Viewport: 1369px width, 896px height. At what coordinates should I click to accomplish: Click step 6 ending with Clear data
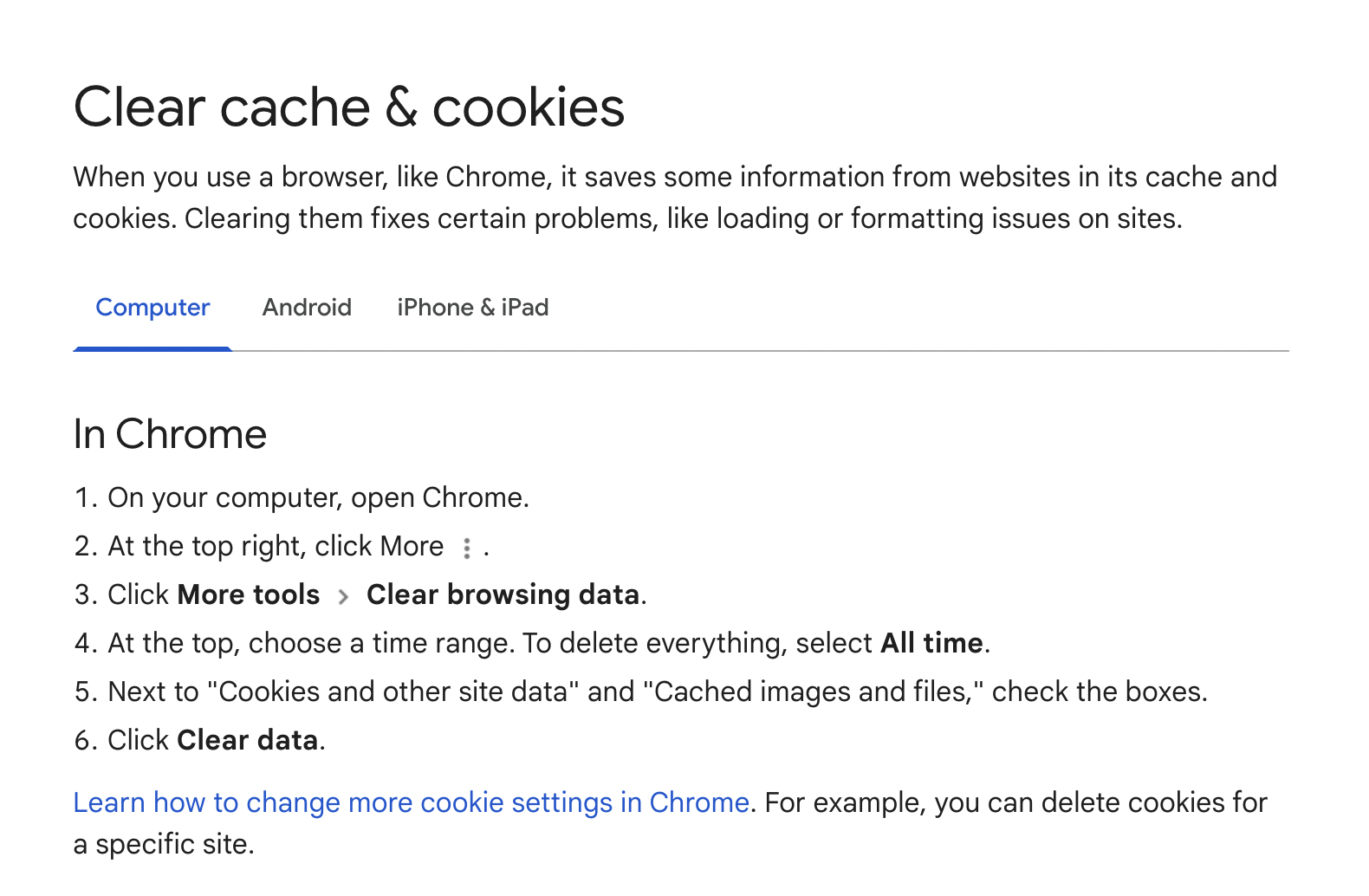tap(198, 740)
